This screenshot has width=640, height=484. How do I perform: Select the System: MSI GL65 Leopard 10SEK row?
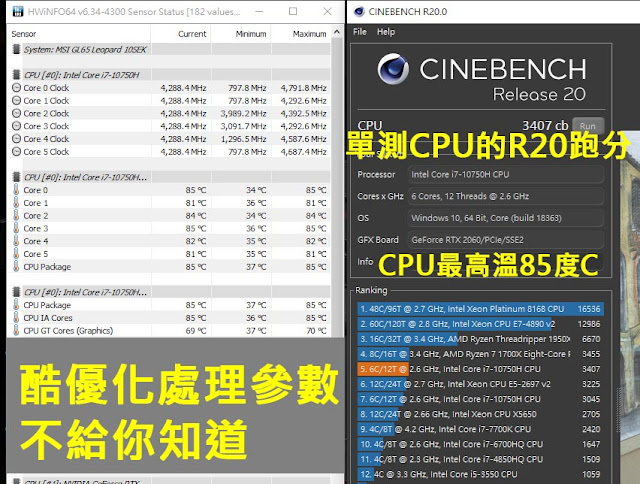pyautogui.click(x=169, y=49)
